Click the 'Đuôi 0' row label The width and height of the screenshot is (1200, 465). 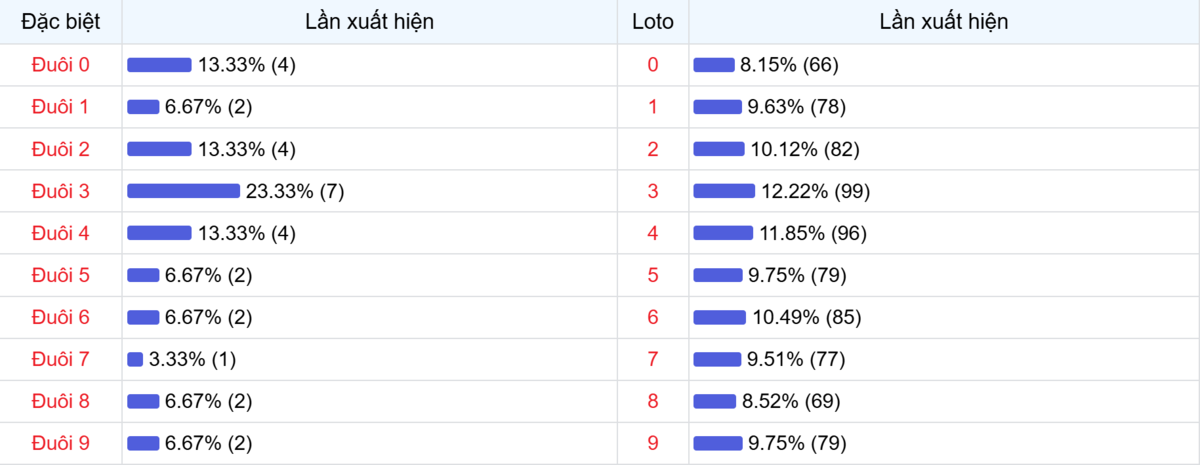[60, 65]
